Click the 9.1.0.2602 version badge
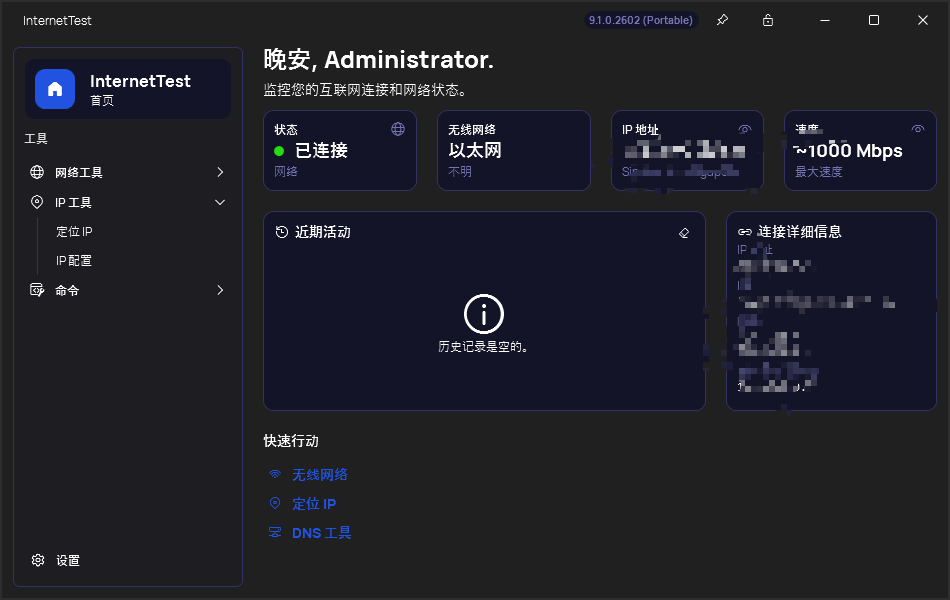The height and width of the screenshot is (600, 950). click(x=640, y=19)
